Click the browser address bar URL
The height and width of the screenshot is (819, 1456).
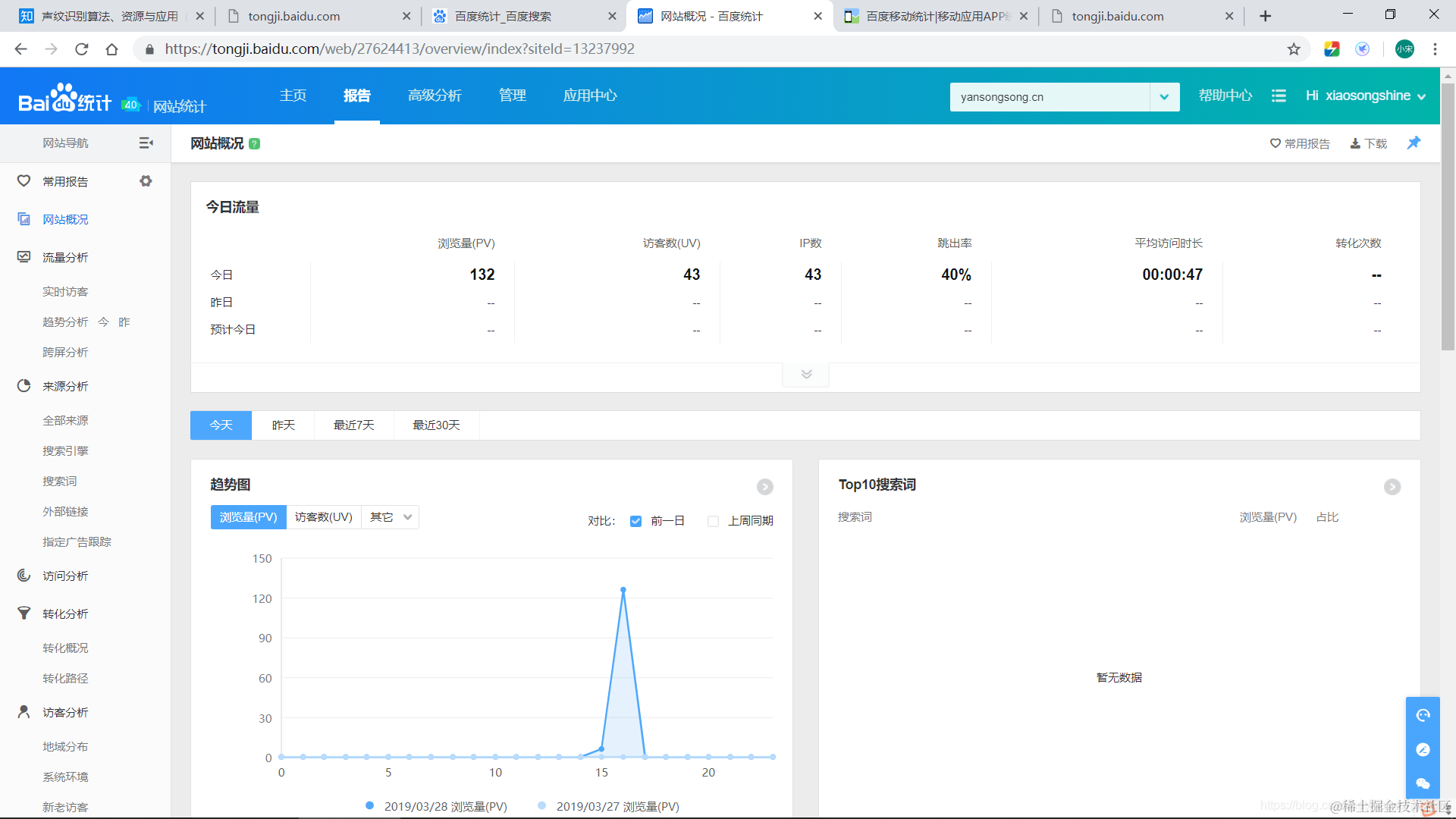[x=400, y=49]
